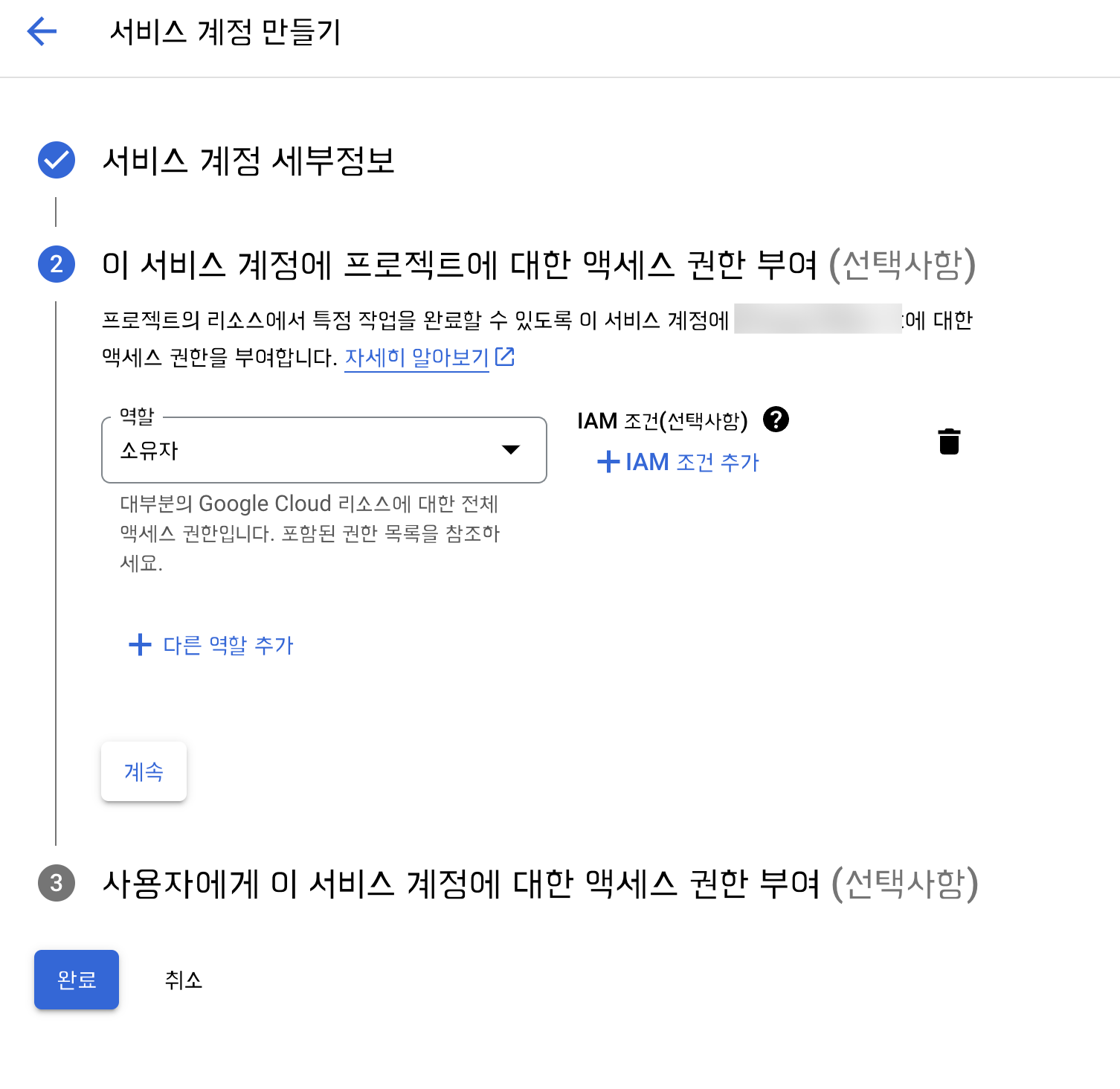
Task: Click the 계속 button
Action: tap(144, 771)
